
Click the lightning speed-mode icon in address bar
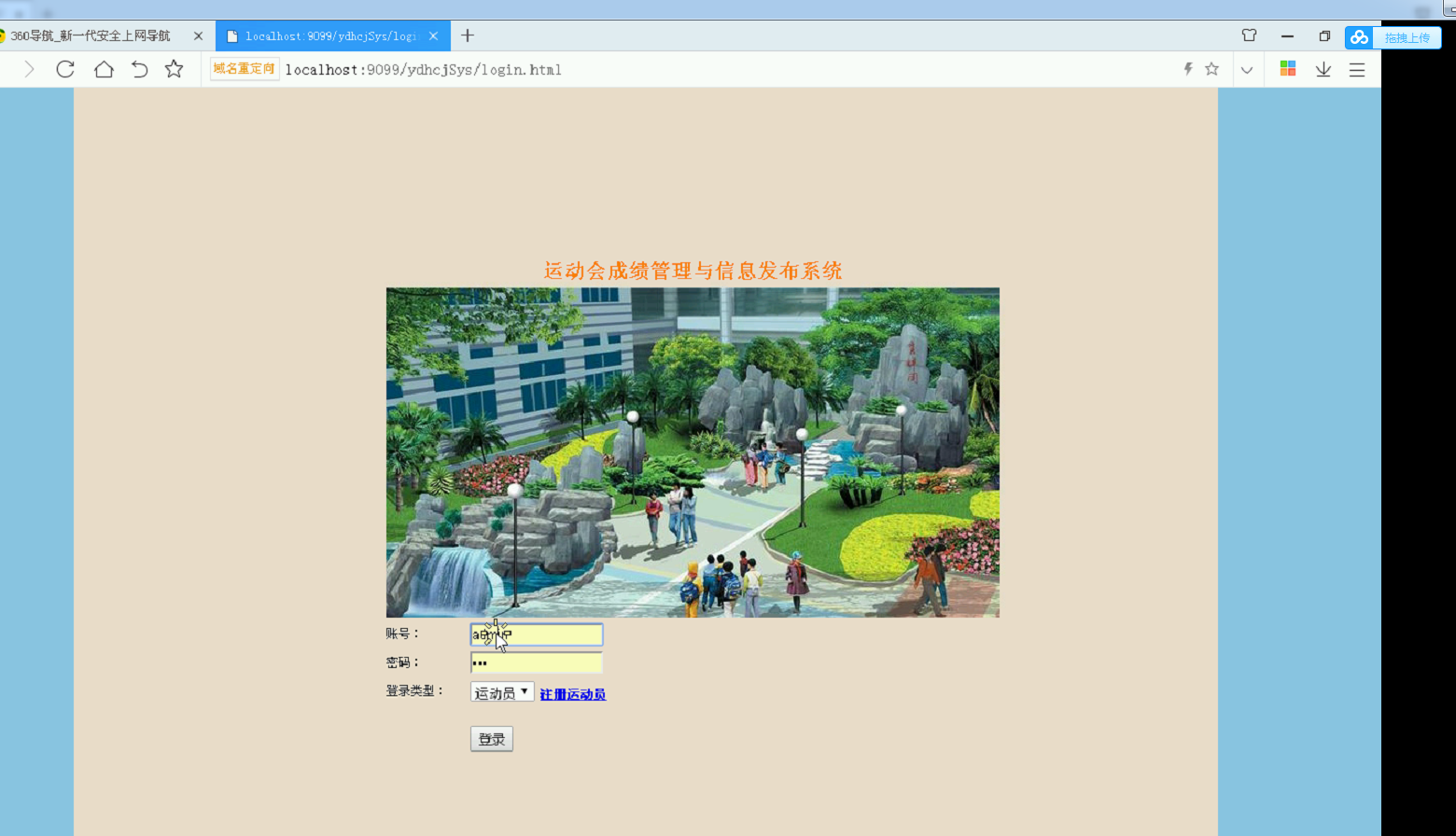pos(1188,69)
